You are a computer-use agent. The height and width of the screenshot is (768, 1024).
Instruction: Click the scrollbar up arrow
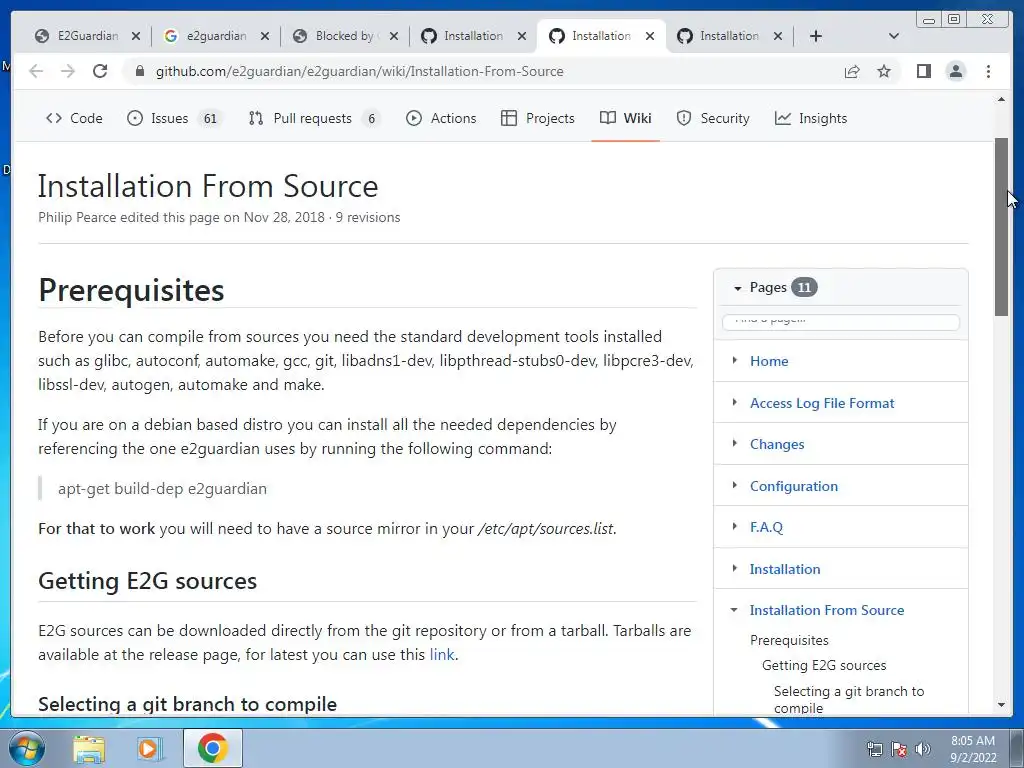[x=1001, y=99]
